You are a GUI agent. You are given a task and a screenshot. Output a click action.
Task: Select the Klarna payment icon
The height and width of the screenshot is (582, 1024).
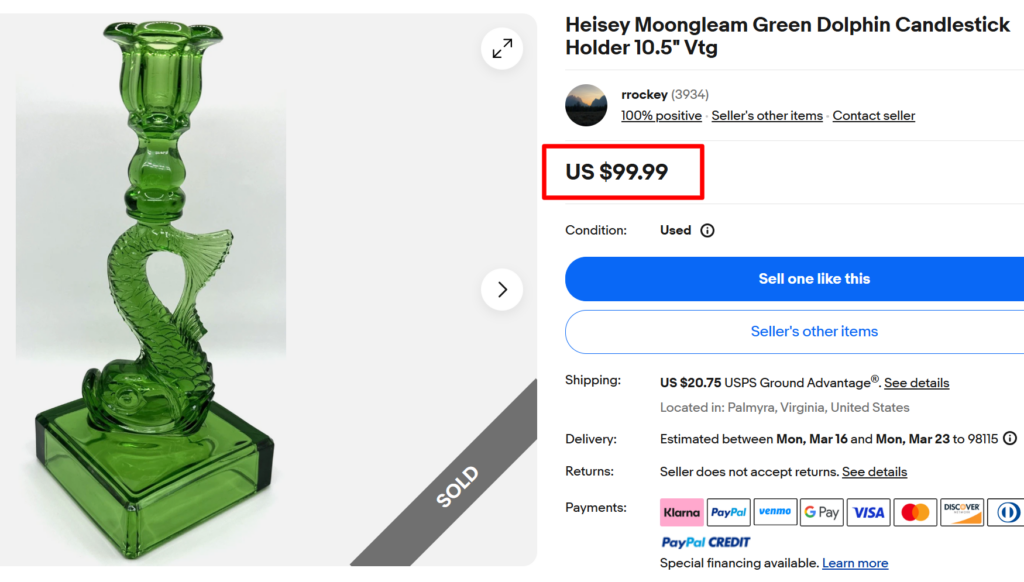click(x=681, y=512)
